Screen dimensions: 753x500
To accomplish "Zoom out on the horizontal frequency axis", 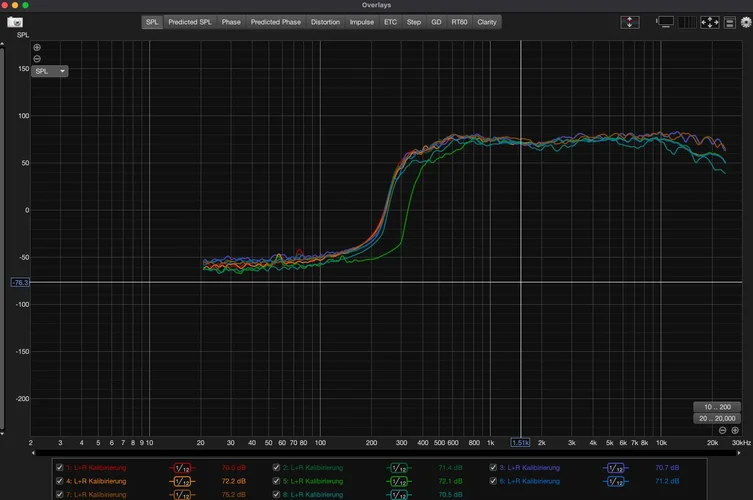I will 722,430.
